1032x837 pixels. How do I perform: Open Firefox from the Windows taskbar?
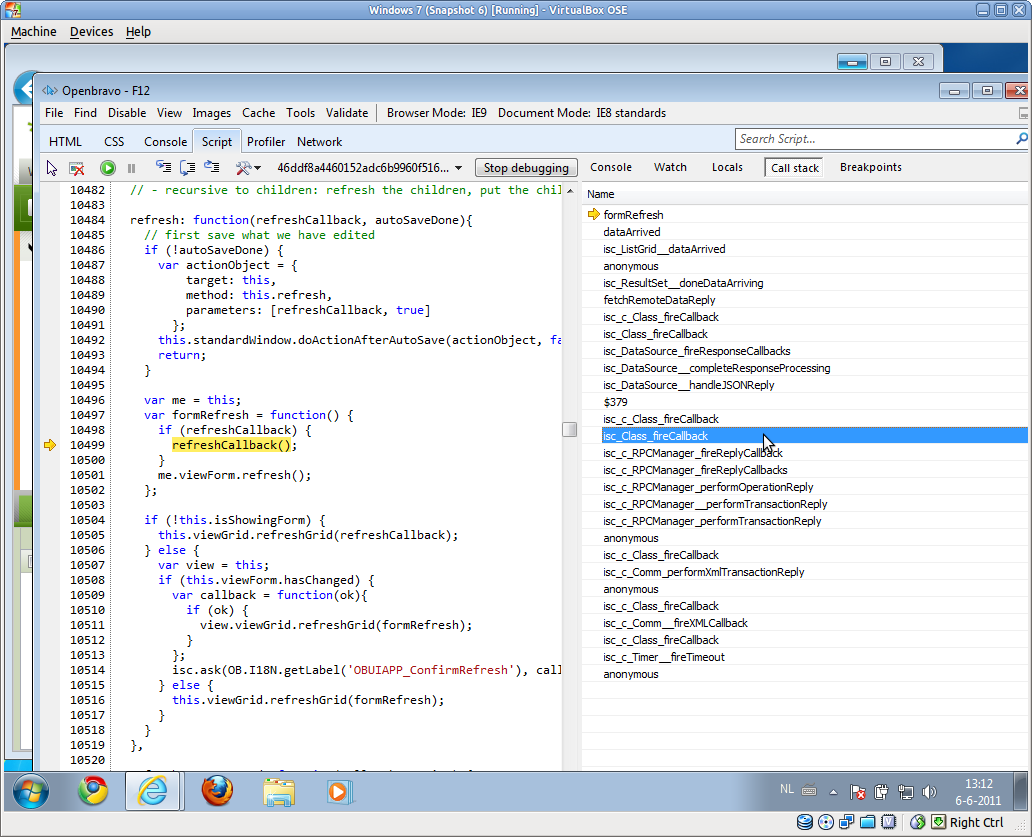[217, 791]
